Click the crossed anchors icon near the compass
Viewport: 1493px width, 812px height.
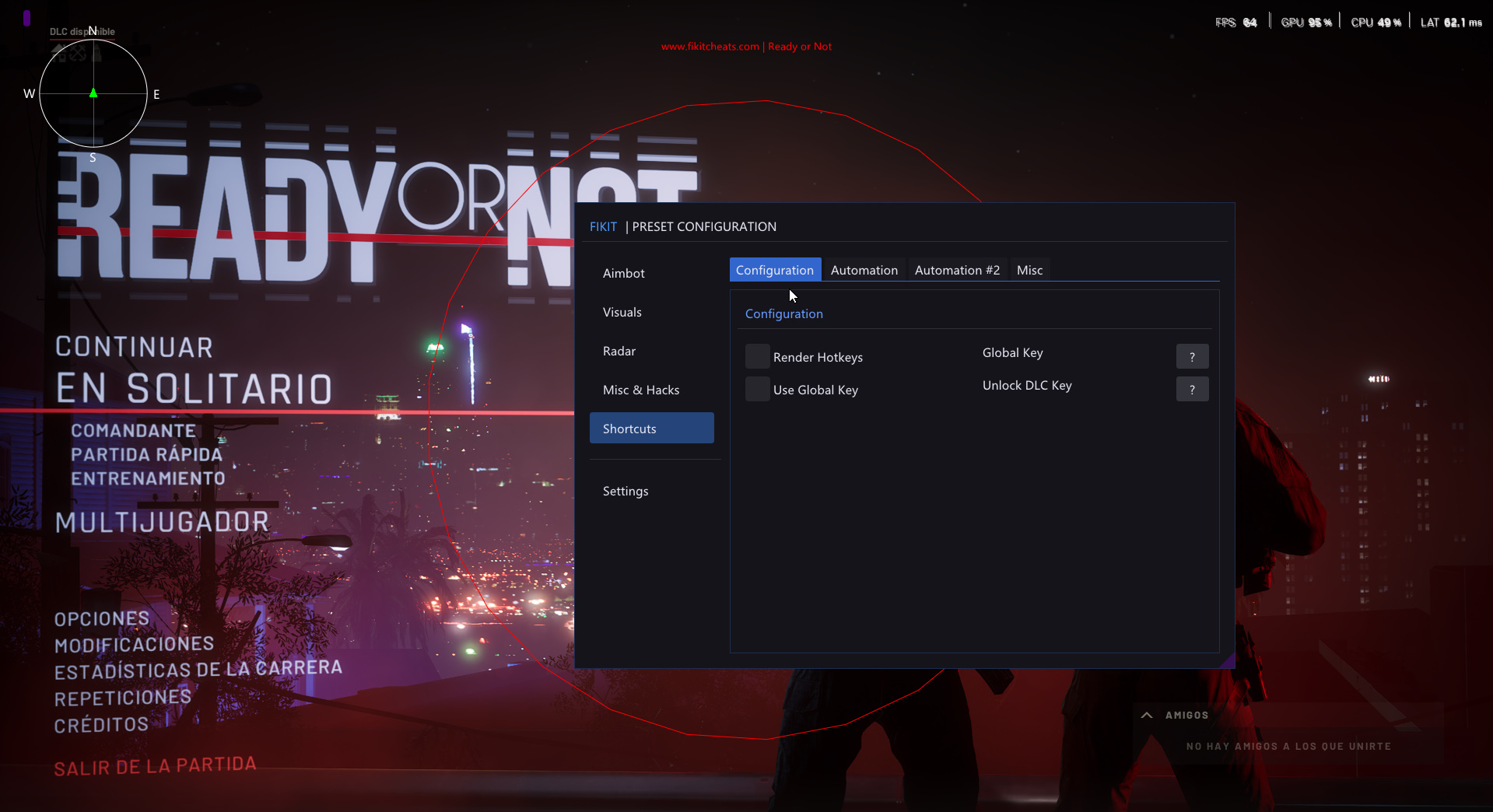tap(77, 53)
